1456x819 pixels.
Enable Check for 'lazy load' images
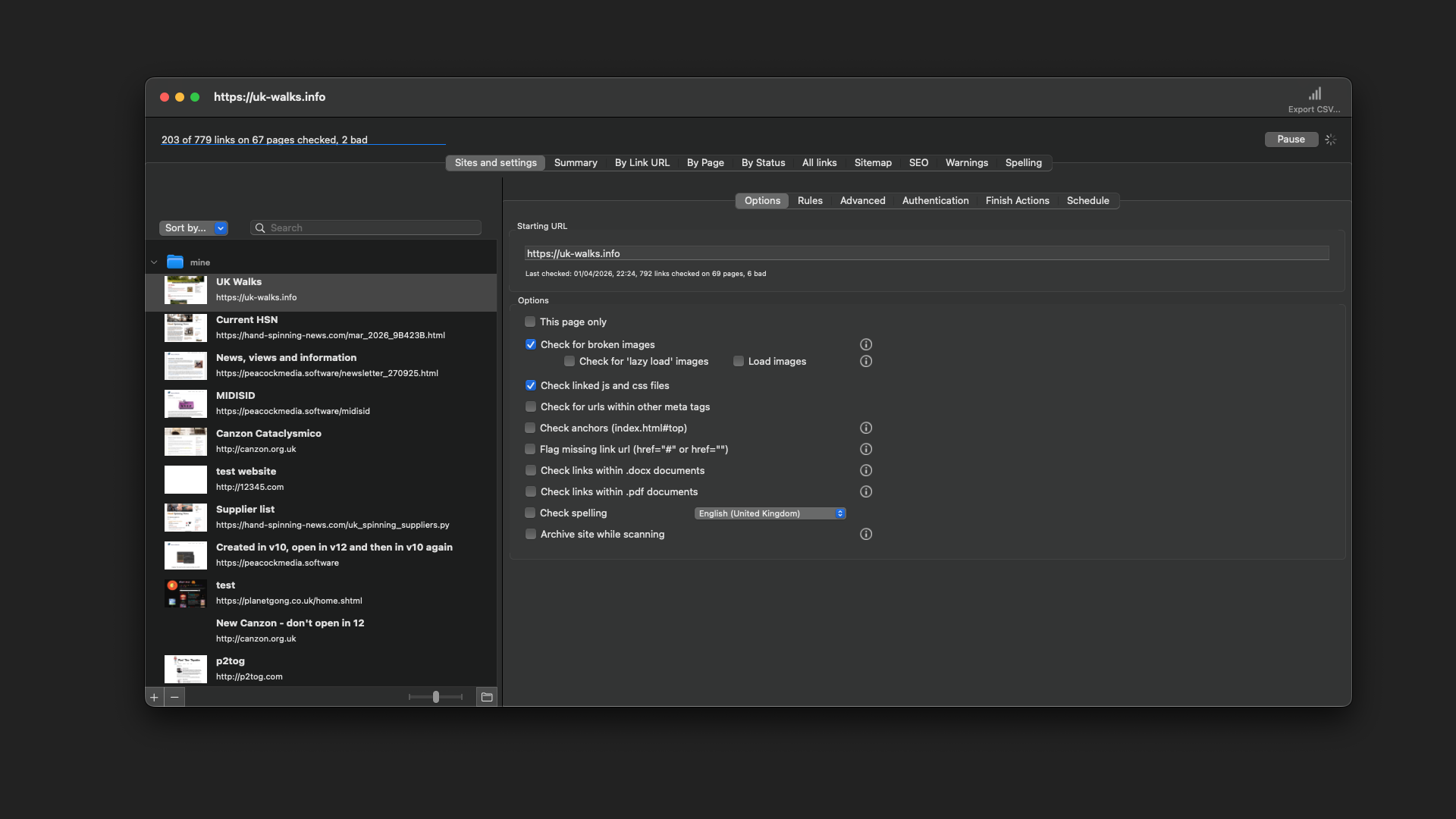pos(570,361)
